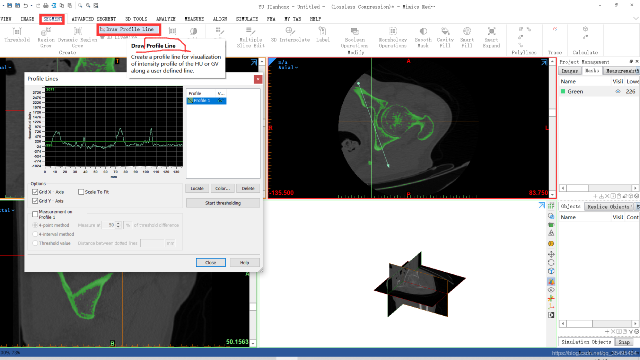Select the Region Grow tool
Screen dimensions: 640x360
point(46,37)
